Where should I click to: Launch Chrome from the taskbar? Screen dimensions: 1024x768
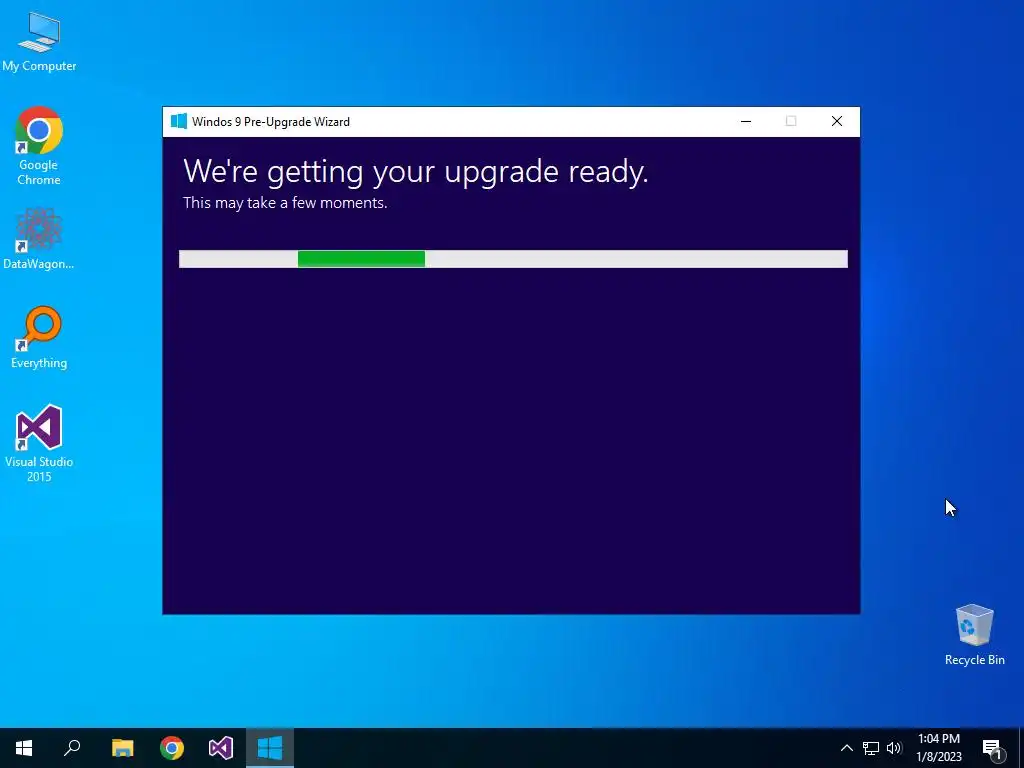tap(172, 748)
